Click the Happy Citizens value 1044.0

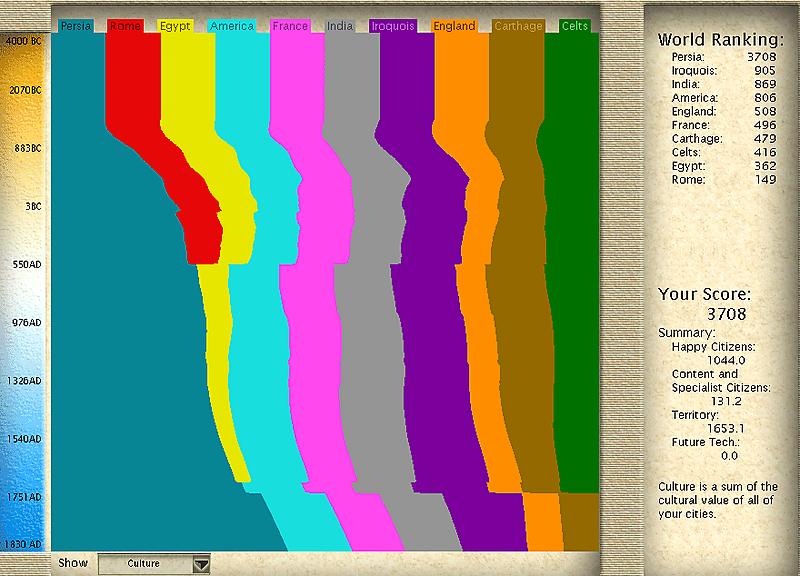coord(726,360)
